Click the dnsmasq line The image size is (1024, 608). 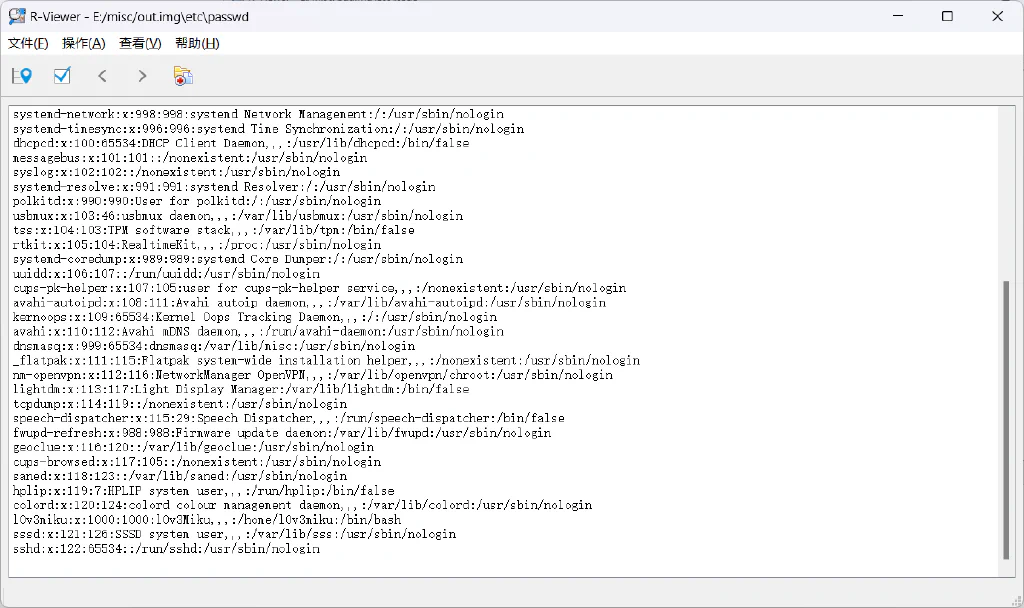pos(214,346)
